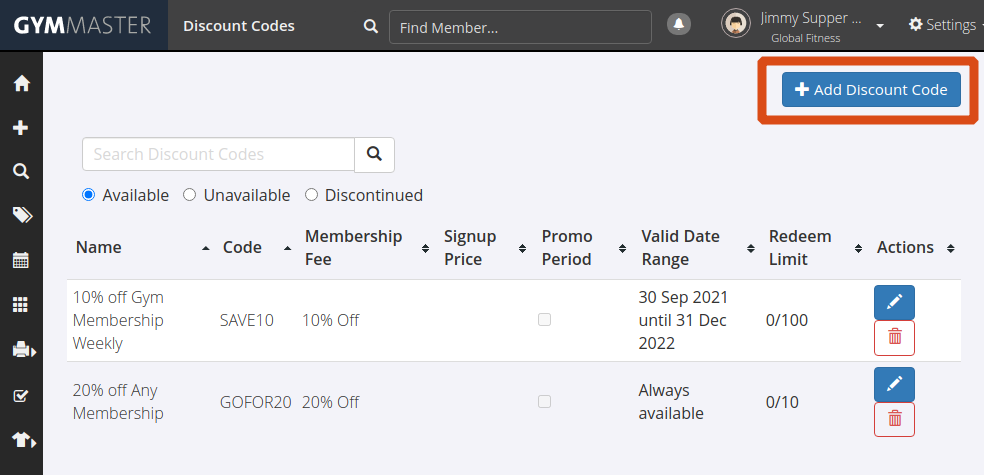
Task: Delete the GOFOR20 discount code
Action: [x=894, y=420]
